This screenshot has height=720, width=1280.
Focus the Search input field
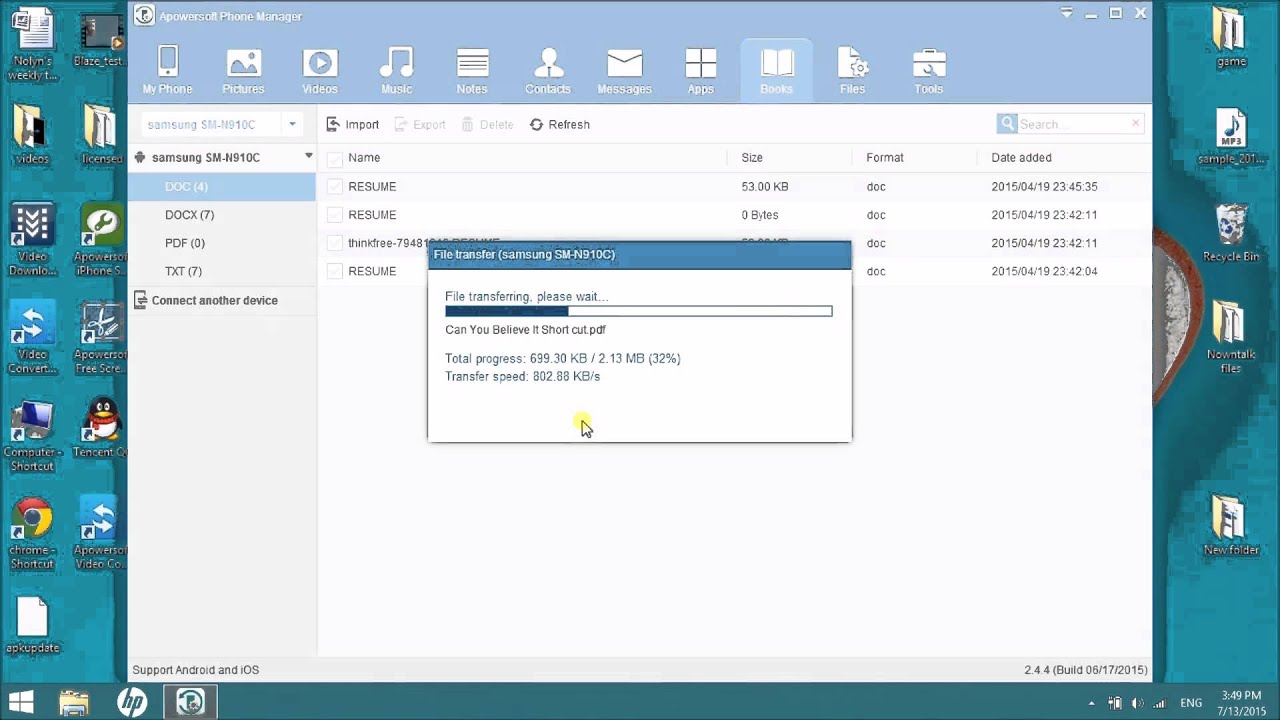[x=1073, y=124]
